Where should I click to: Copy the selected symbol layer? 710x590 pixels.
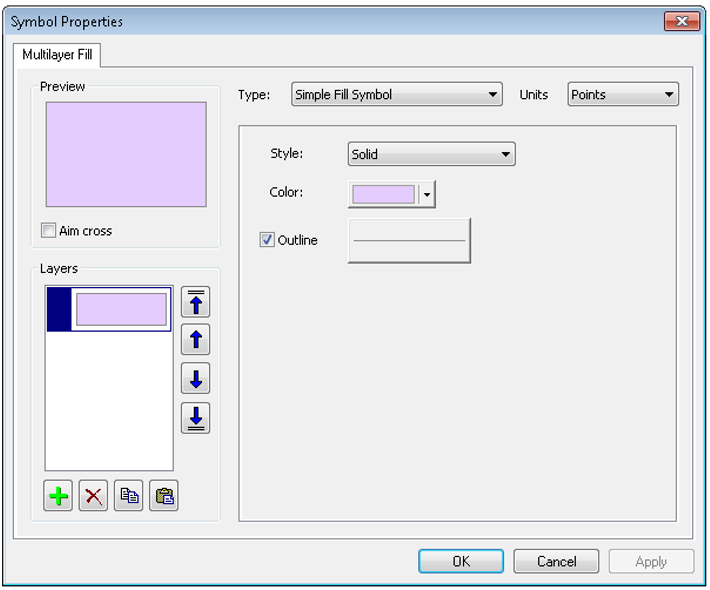129,496
